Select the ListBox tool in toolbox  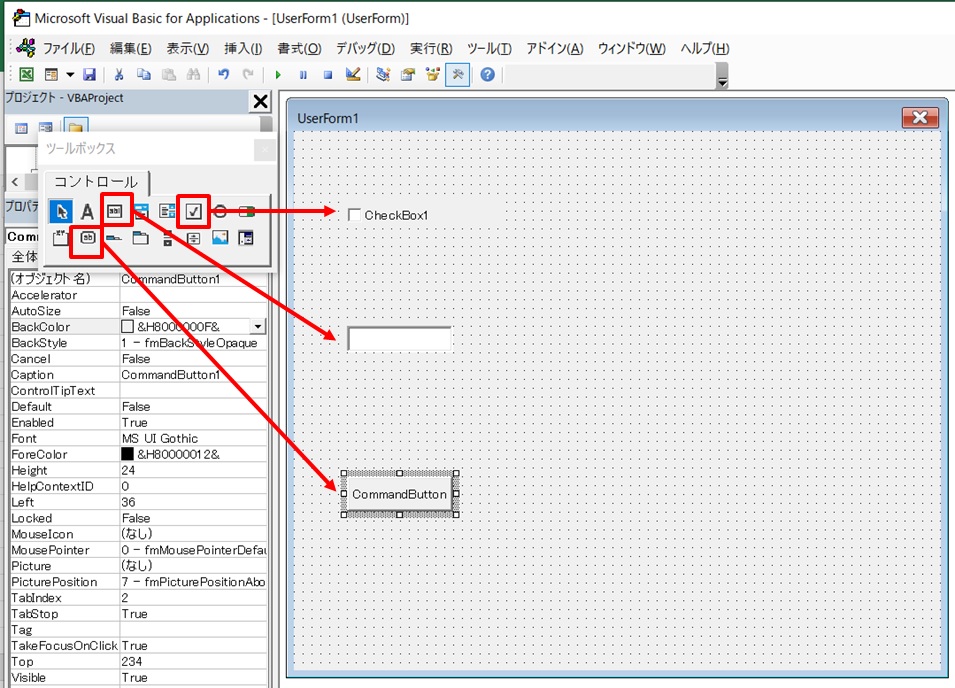tap(167, 211)
